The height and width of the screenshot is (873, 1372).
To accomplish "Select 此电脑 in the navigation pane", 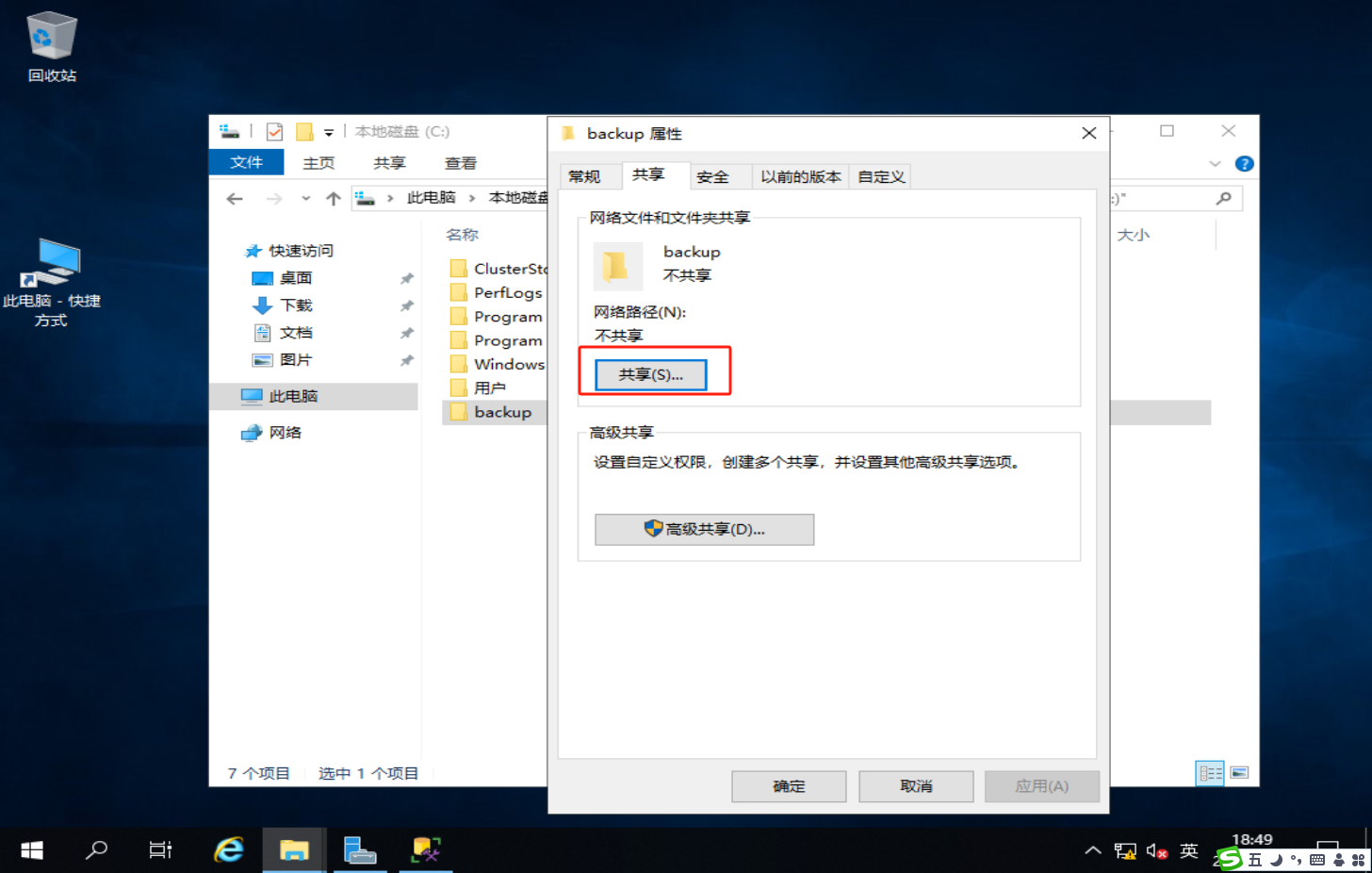I will pyautogui.click(x=315, y=396).
